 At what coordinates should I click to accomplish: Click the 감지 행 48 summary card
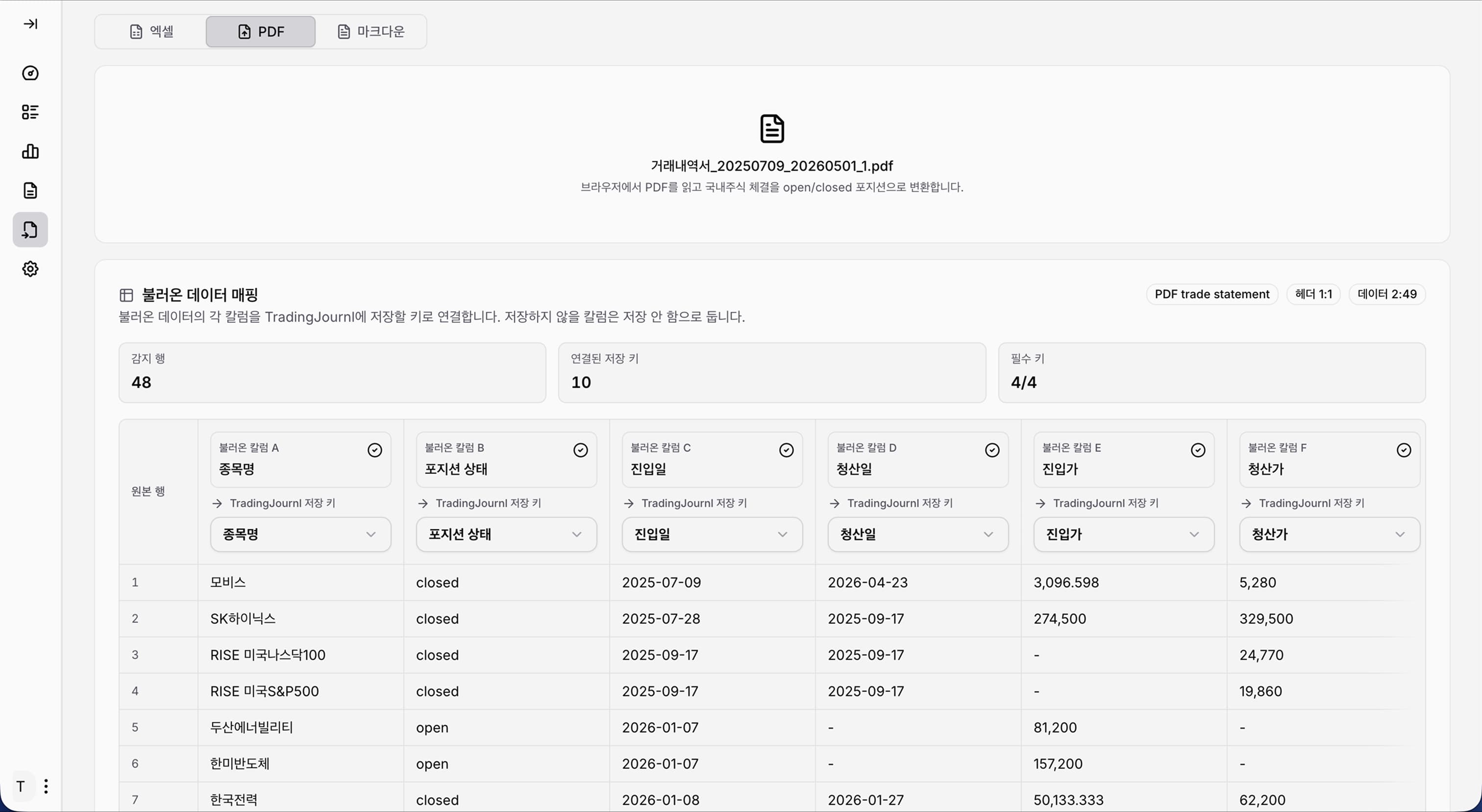[x=333, y=372]
